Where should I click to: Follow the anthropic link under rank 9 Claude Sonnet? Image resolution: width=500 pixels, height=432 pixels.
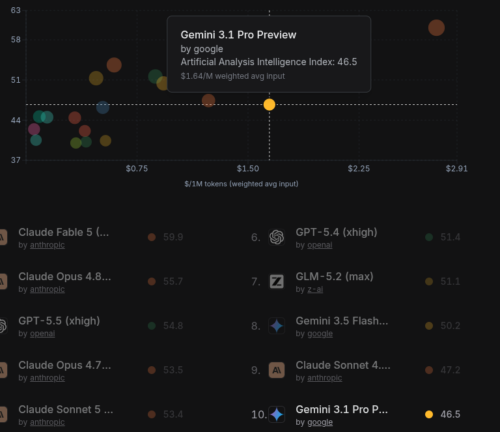(x=325, y=378)
